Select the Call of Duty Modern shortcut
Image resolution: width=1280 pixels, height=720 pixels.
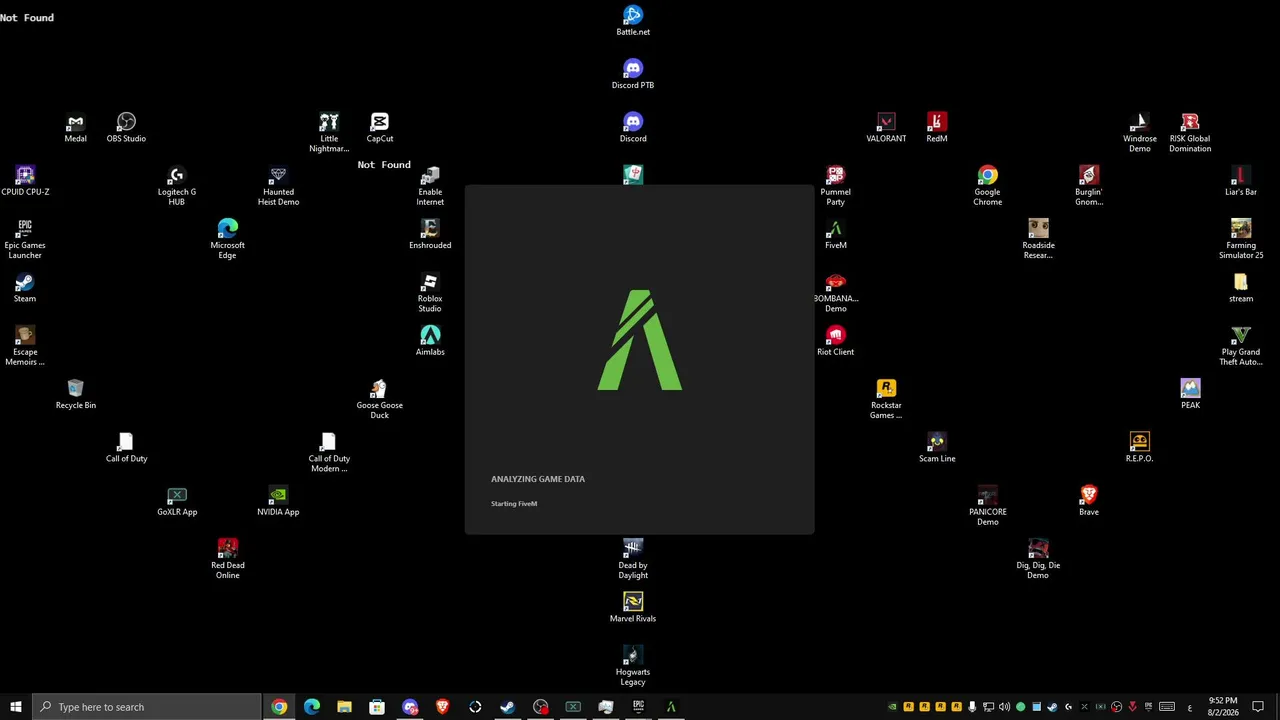click(x=329, y=453)
